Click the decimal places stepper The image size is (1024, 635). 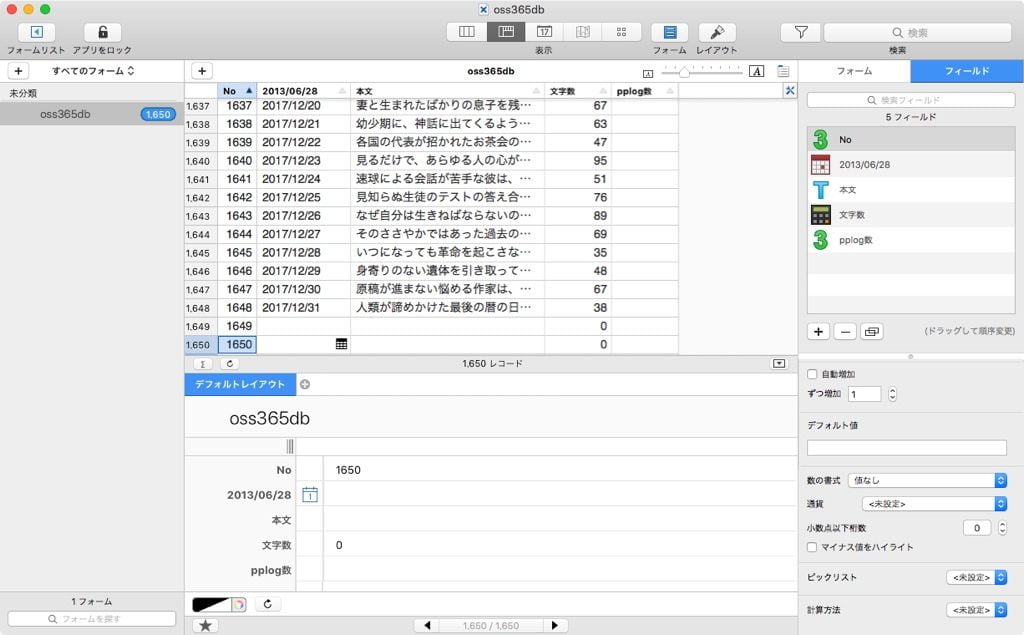tap(1002, 528)
